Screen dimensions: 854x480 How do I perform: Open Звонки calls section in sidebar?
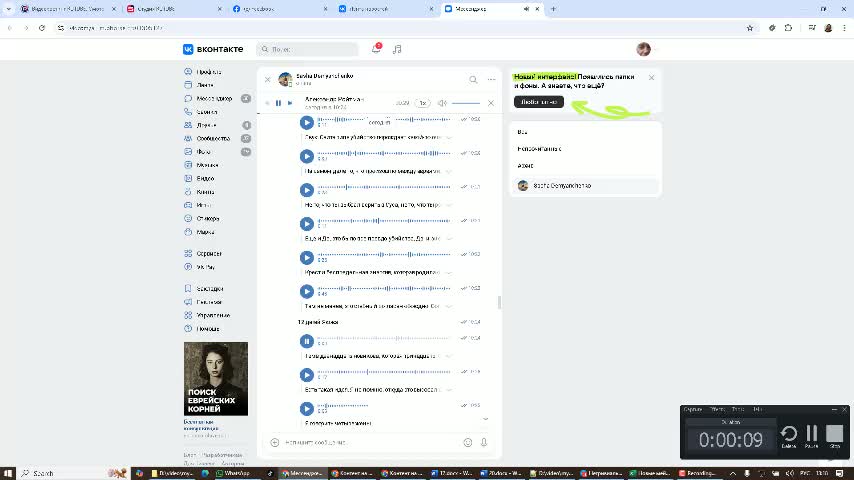click(x=206, y=112)
